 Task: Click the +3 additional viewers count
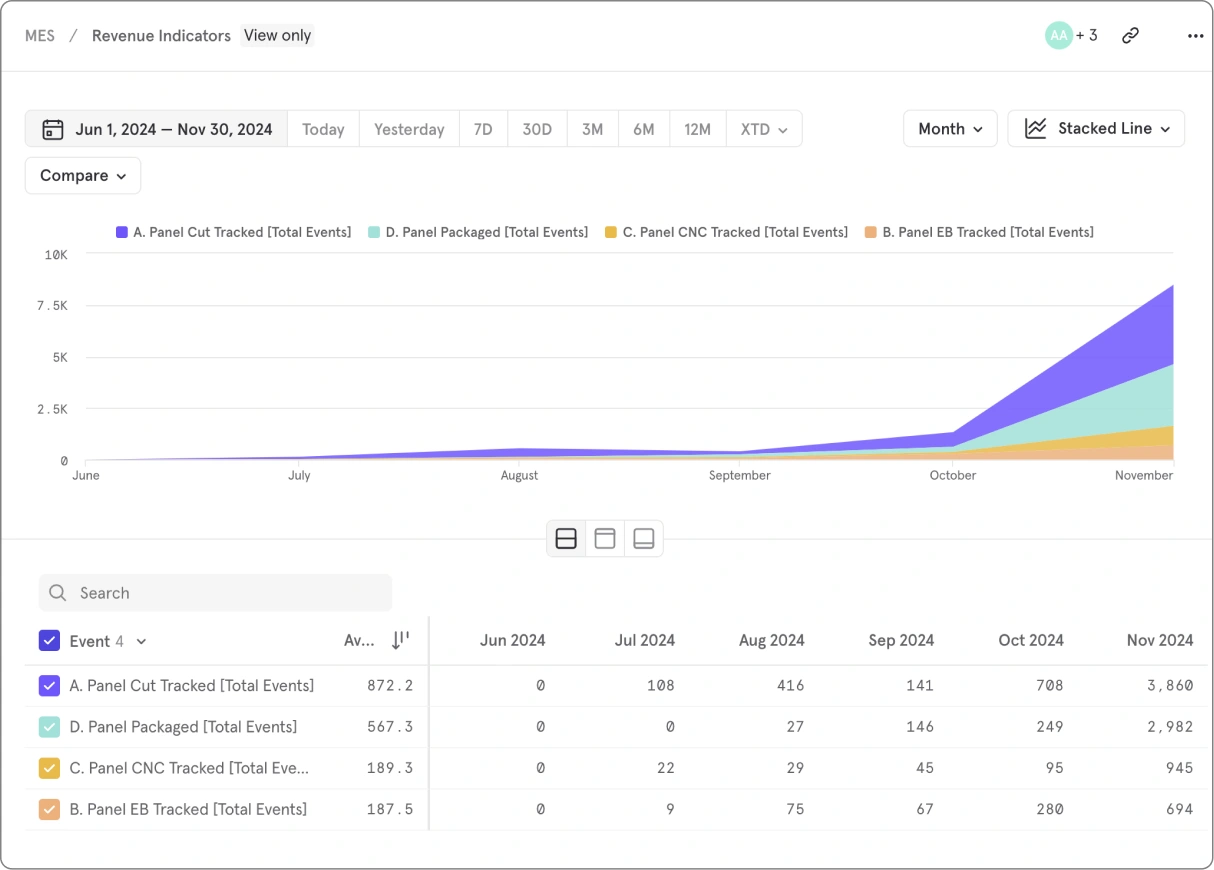(x=1087, y=35)
